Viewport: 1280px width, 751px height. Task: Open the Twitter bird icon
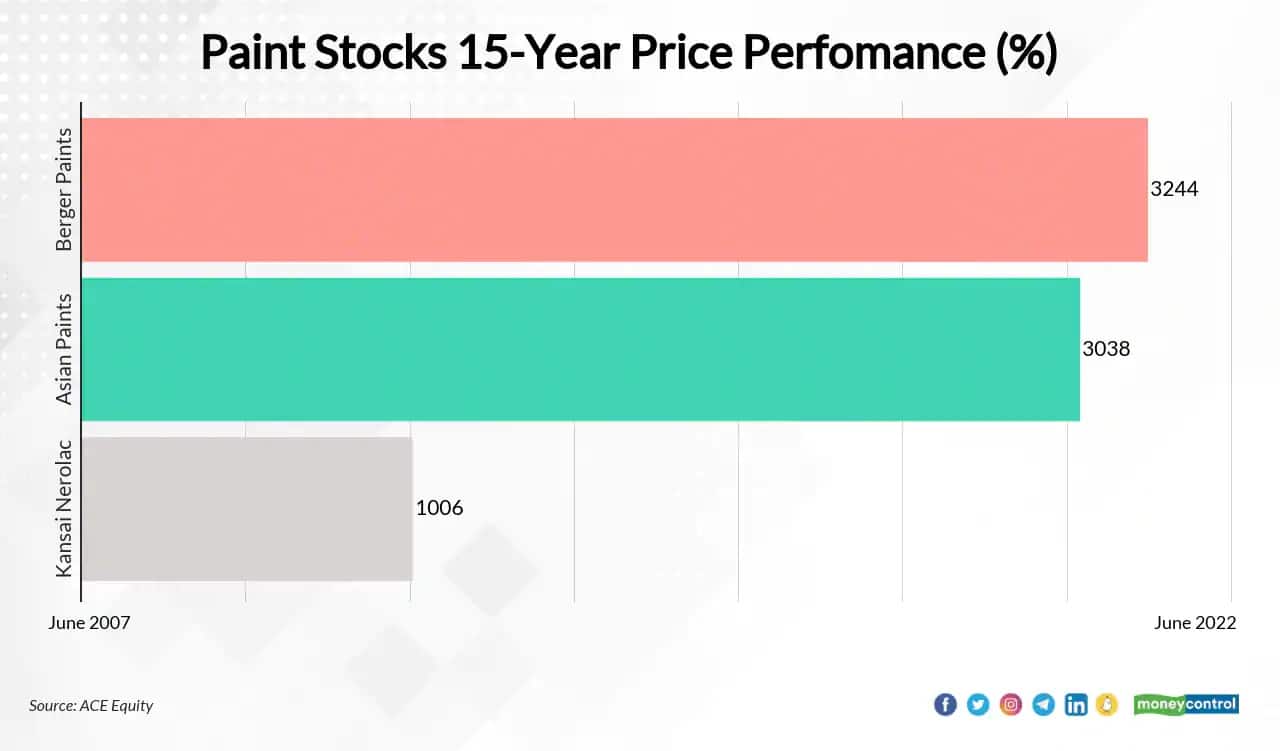click(978, 705)
